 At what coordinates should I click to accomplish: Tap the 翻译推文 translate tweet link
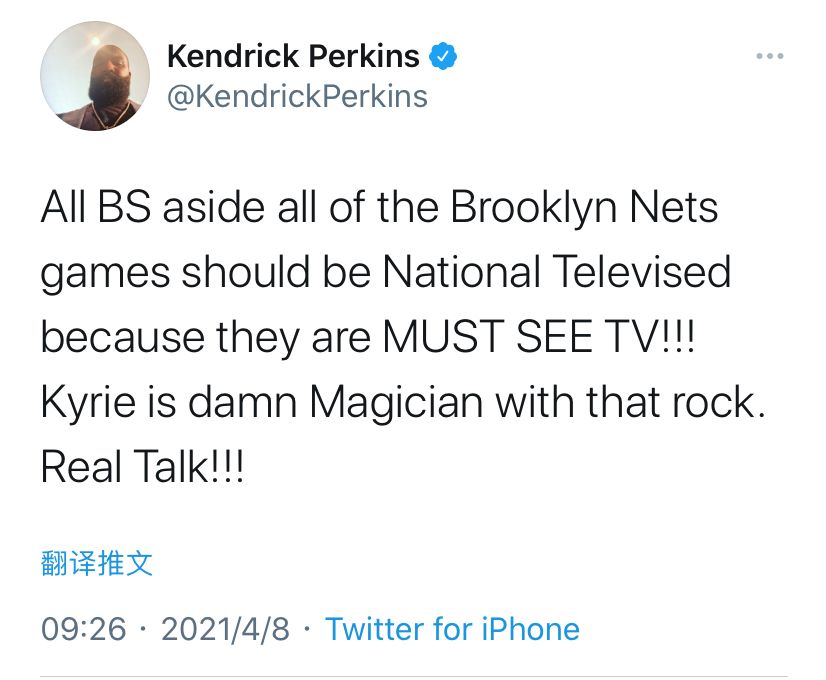[97, 564]
